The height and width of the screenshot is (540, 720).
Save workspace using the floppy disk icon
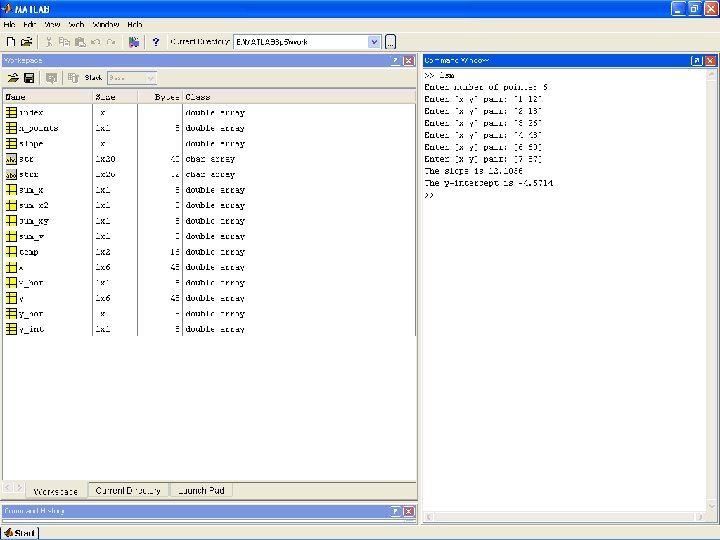coord(29,78)
